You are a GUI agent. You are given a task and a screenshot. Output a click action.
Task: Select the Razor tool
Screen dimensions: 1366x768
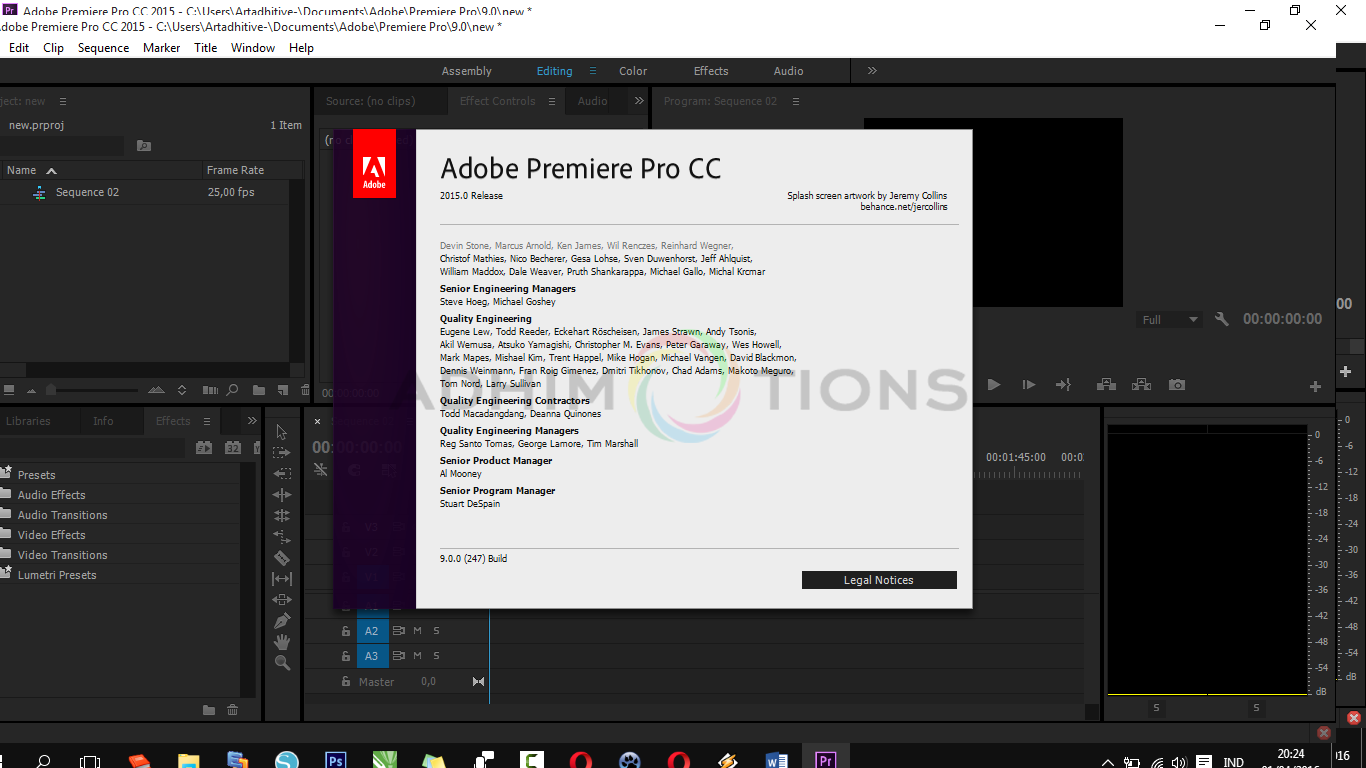coord(282,558)
